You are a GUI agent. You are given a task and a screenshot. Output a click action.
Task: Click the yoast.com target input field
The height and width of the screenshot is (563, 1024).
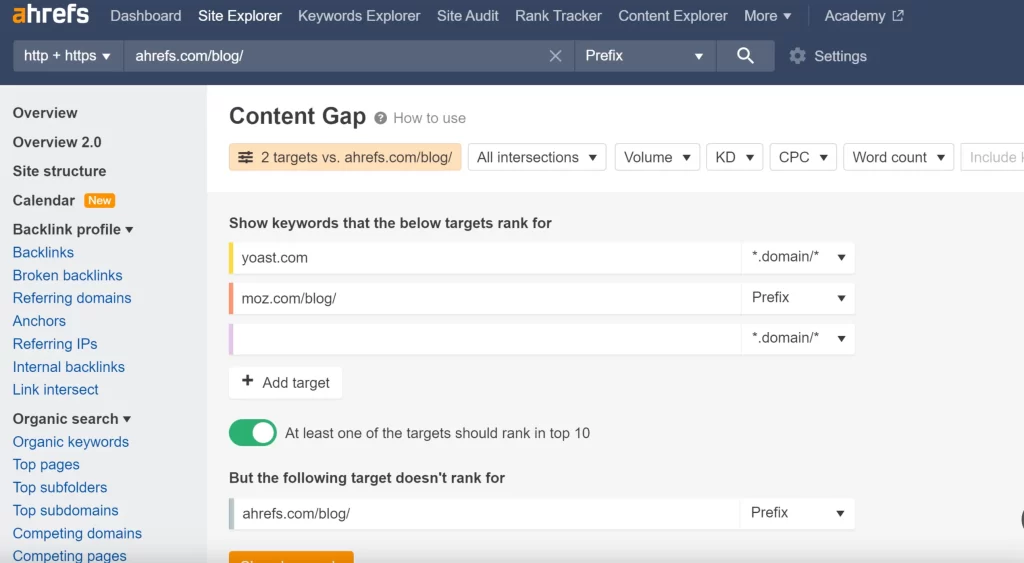(487, 257)
